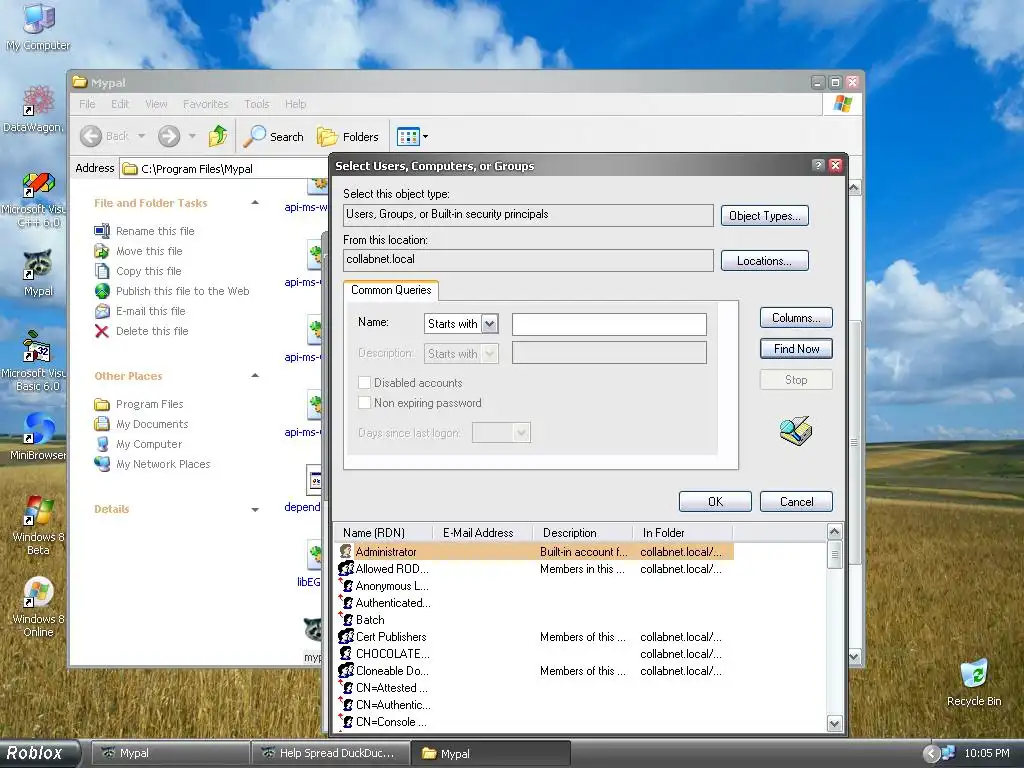1024x768 pixels.
Task: Click the Address bar path field
Action: click(x=224, y=168)
